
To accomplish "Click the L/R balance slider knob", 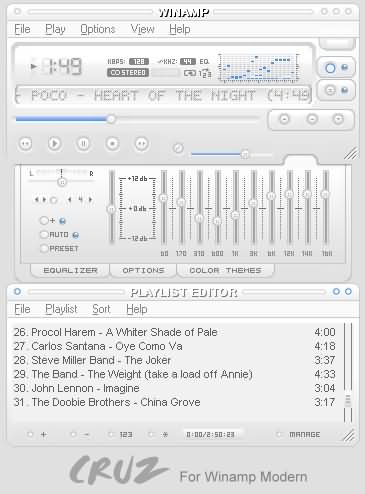I will [62, 182].
